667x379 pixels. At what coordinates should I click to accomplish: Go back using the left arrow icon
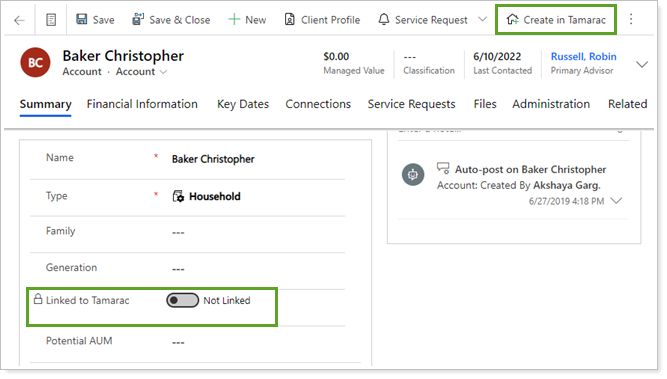(19, 20)
